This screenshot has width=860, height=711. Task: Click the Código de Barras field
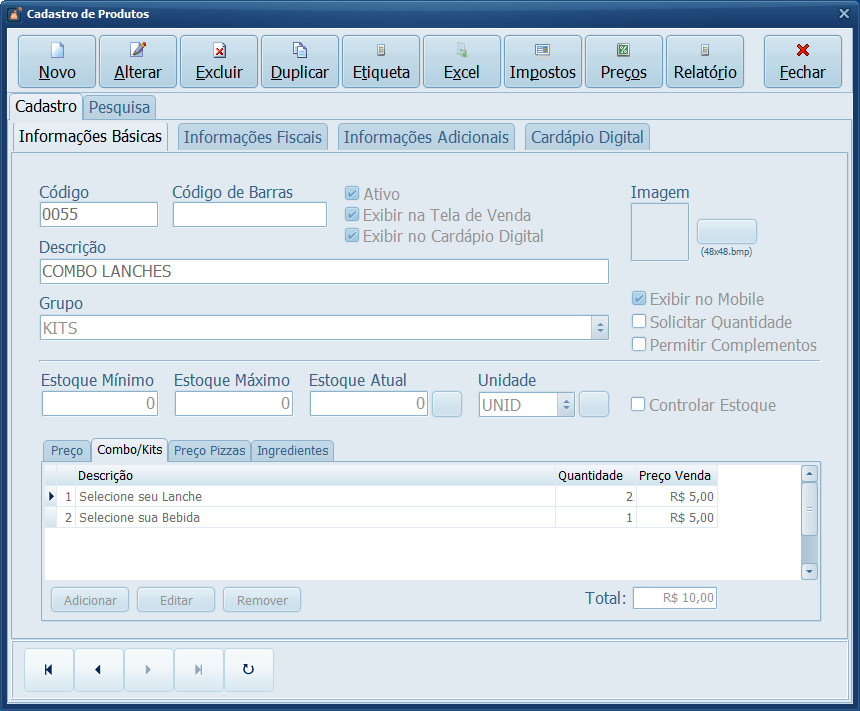pos(250,215)
